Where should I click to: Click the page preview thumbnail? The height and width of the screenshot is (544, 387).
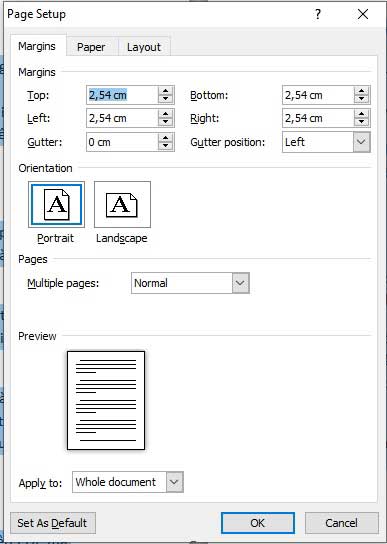tap(106, 400)
